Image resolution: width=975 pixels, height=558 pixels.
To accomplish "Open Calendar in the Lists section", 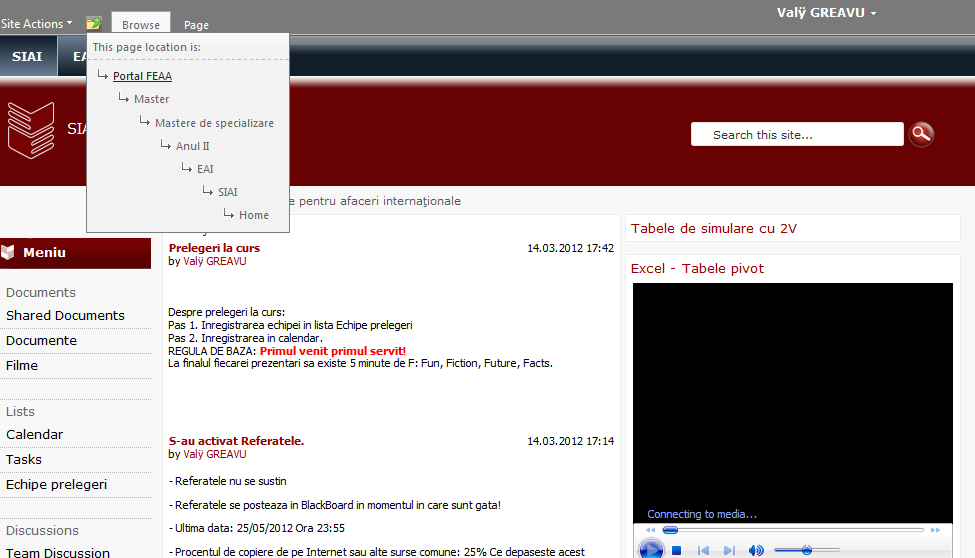I will pos(34,434).
